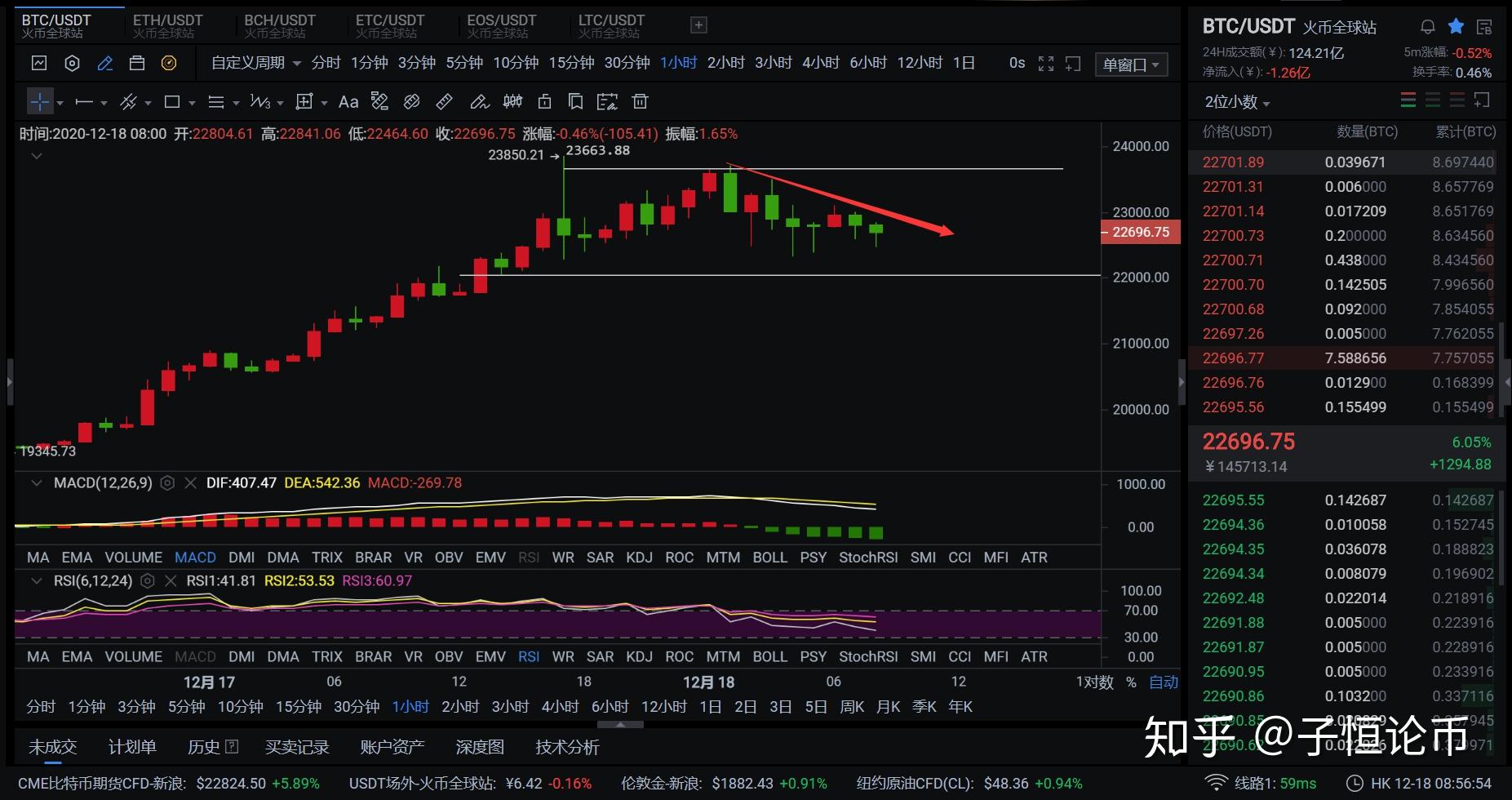Switch to the BCH/USDT tab

tap(280, 25)
